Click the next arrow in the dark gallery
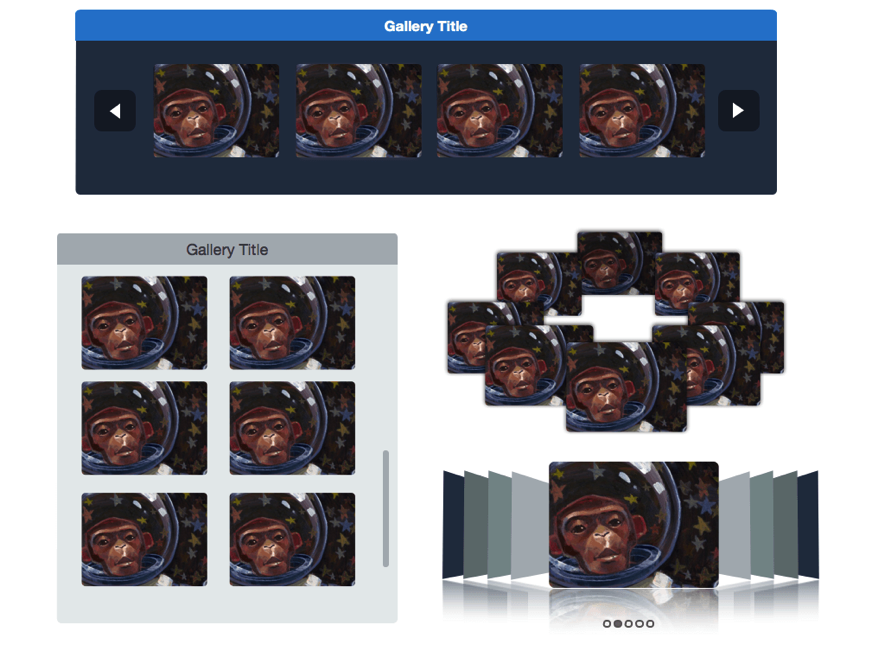Image resolution: width=885 pixels, height=664 pixels. pos(738,111)
